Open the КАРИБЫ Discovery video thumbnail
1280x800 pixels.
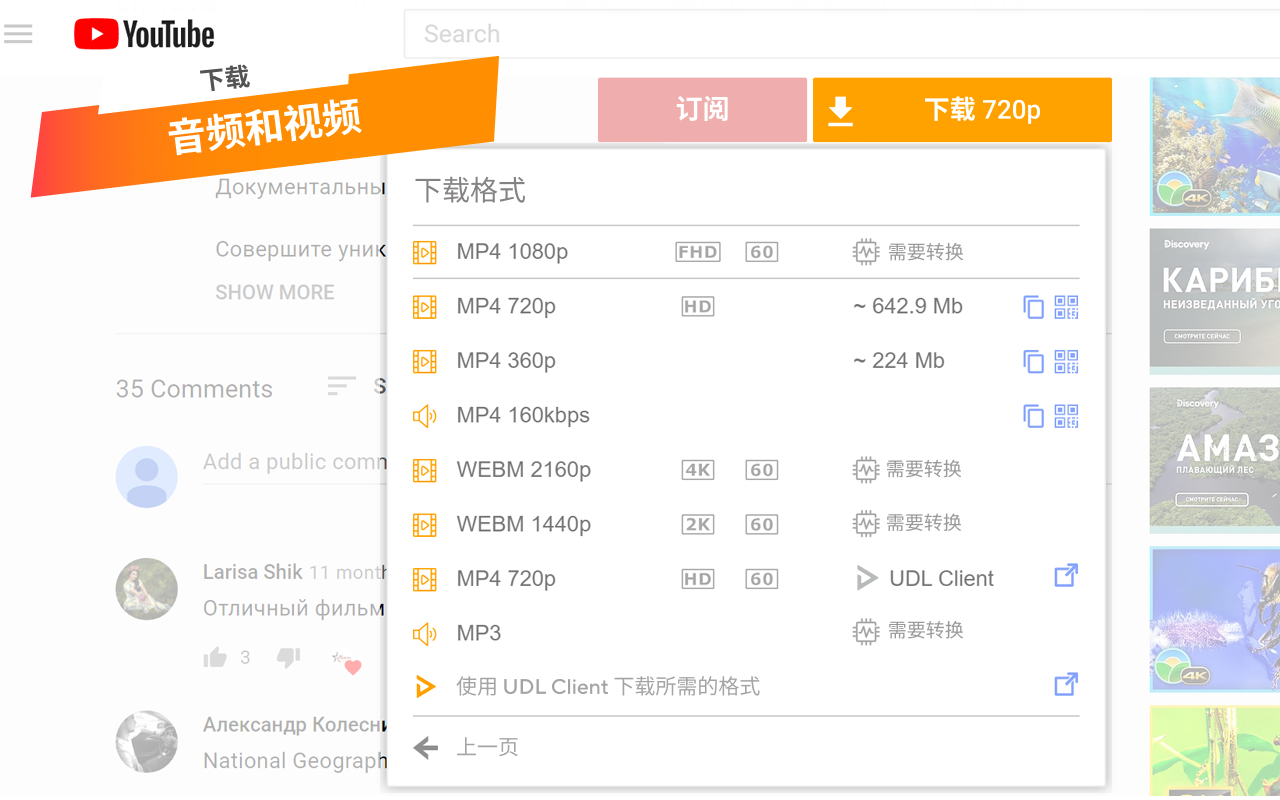click(x=1215, y=300)
